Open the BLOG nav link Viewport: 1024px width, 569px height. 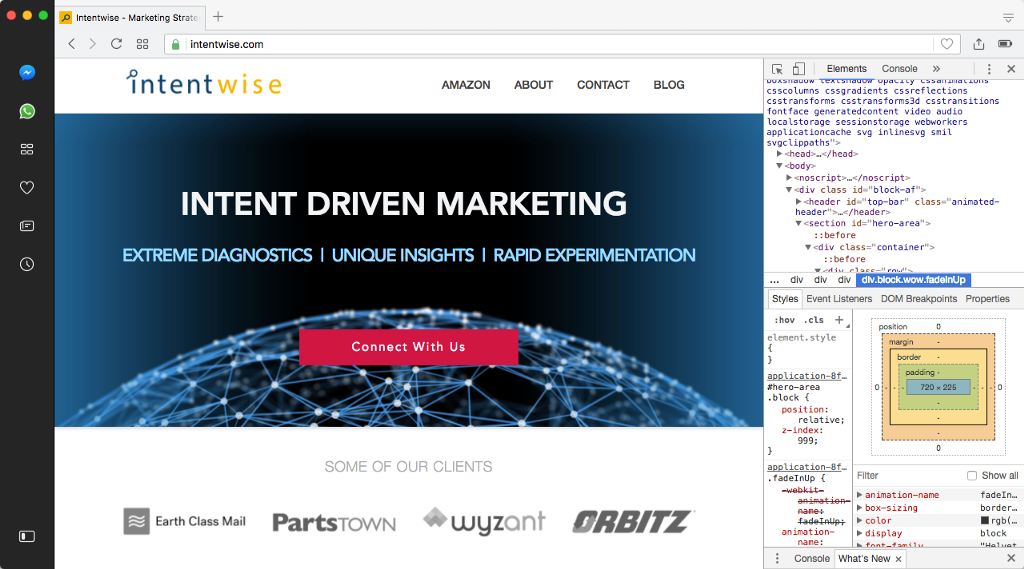[669, 85]
